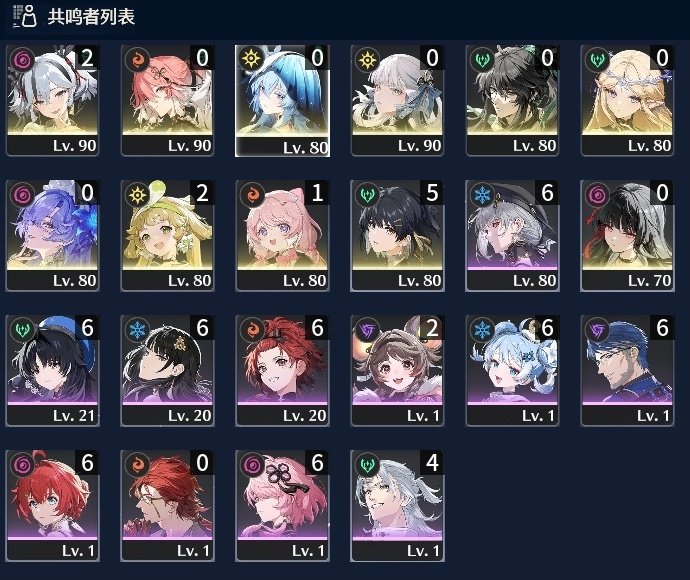Select the black-haired Lv. 70 havoc character
690x580 pixels.
click(628, 235)
